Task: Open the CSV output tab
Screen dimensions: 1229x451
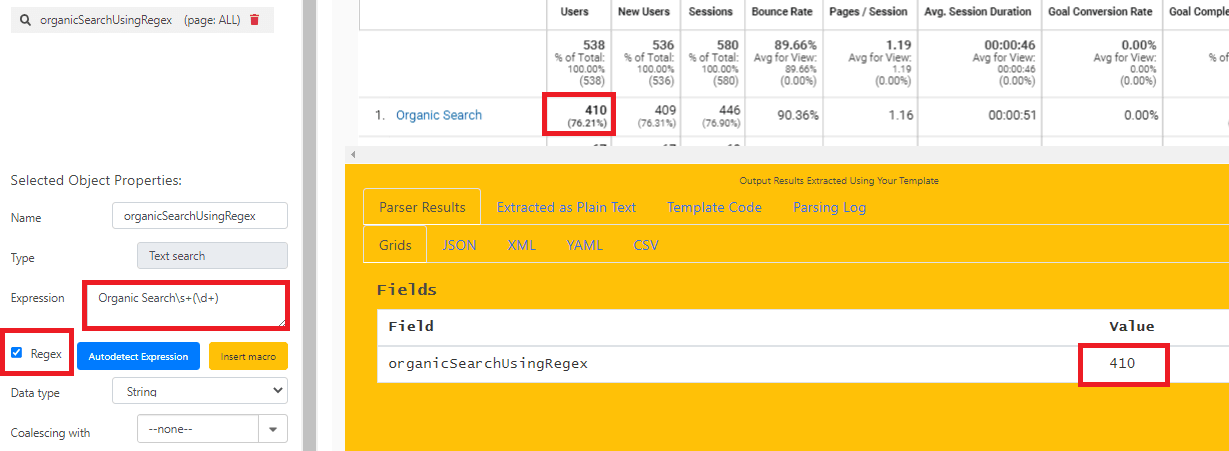Action: tap(646, 245)
